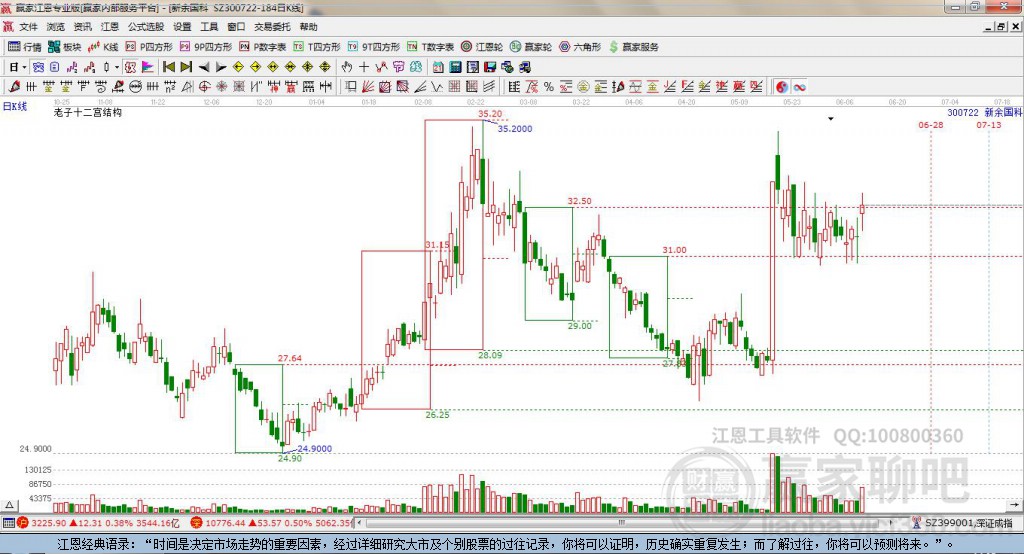The width and height of the screenshot is (1024, 554).
Task: Click the right arrow at volume pane edge
Action: pos(1014,505)
